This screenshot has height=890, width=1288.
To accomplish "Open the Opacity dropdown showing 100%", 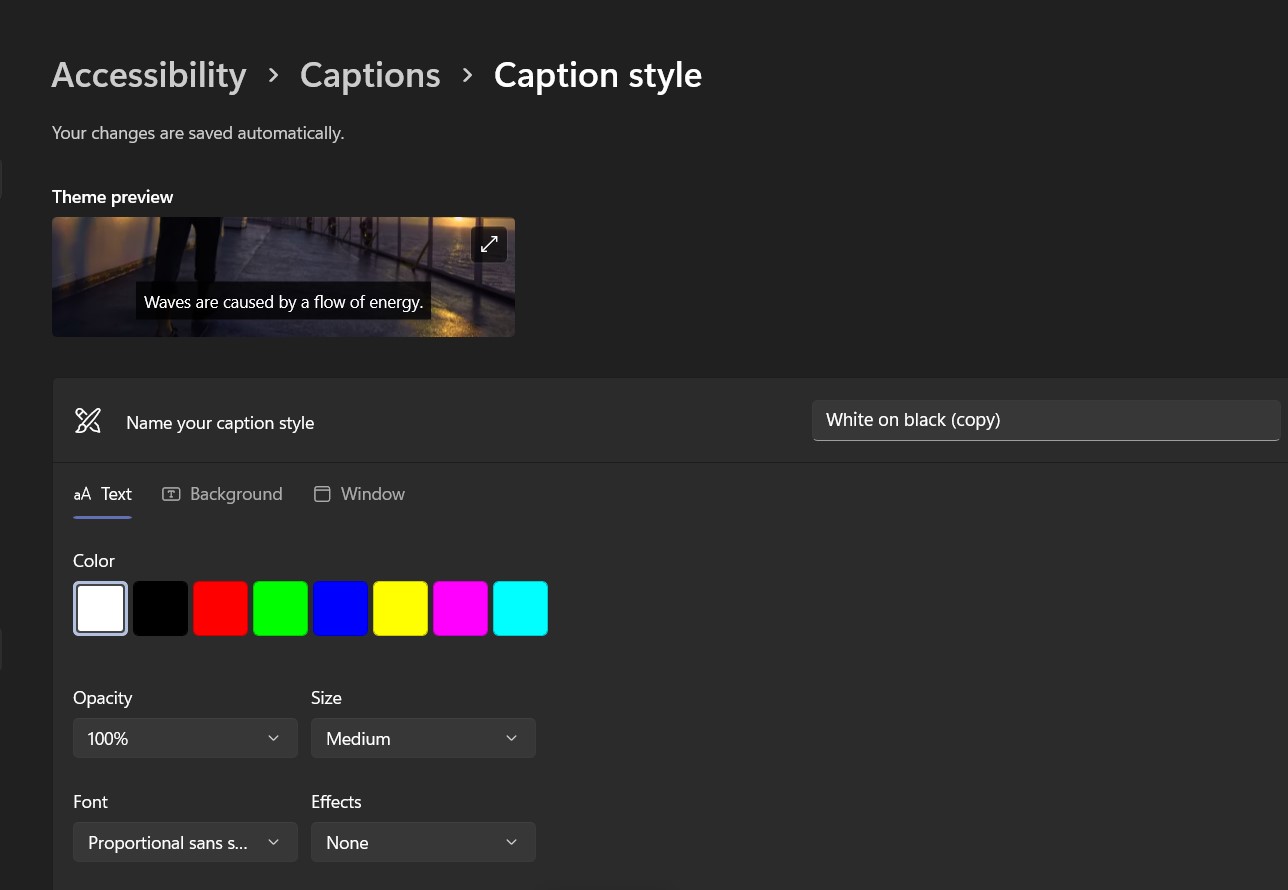I will (x=185, y=738).
